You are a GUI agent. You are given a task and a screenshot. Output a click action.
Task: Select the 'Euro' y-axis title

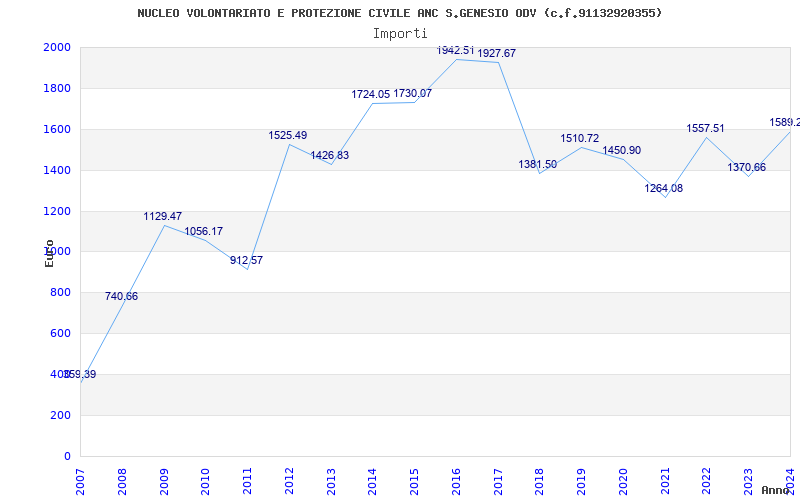tap(49, 254)
